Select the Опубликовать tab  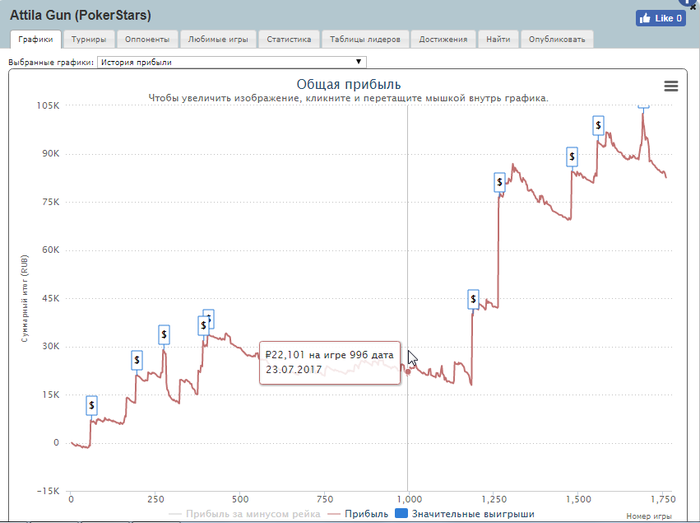[557, 39]
